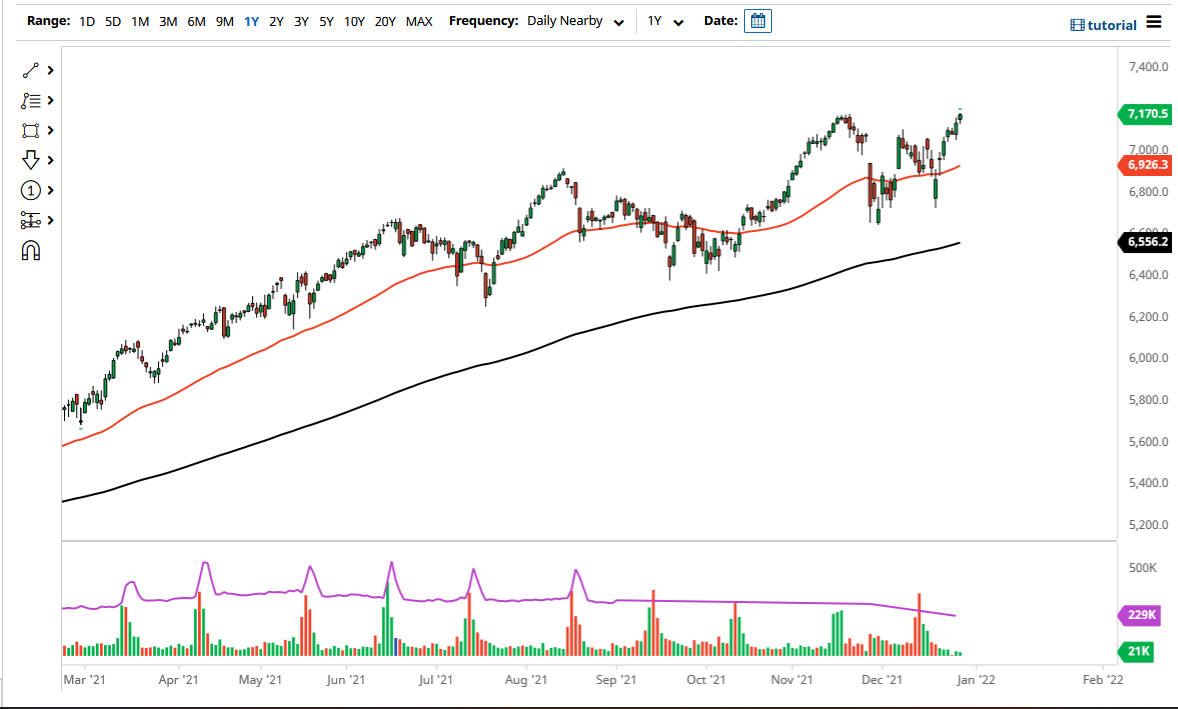Switch the range to 1D
Screen dimensions: 1178x709
tap(86, 20)
